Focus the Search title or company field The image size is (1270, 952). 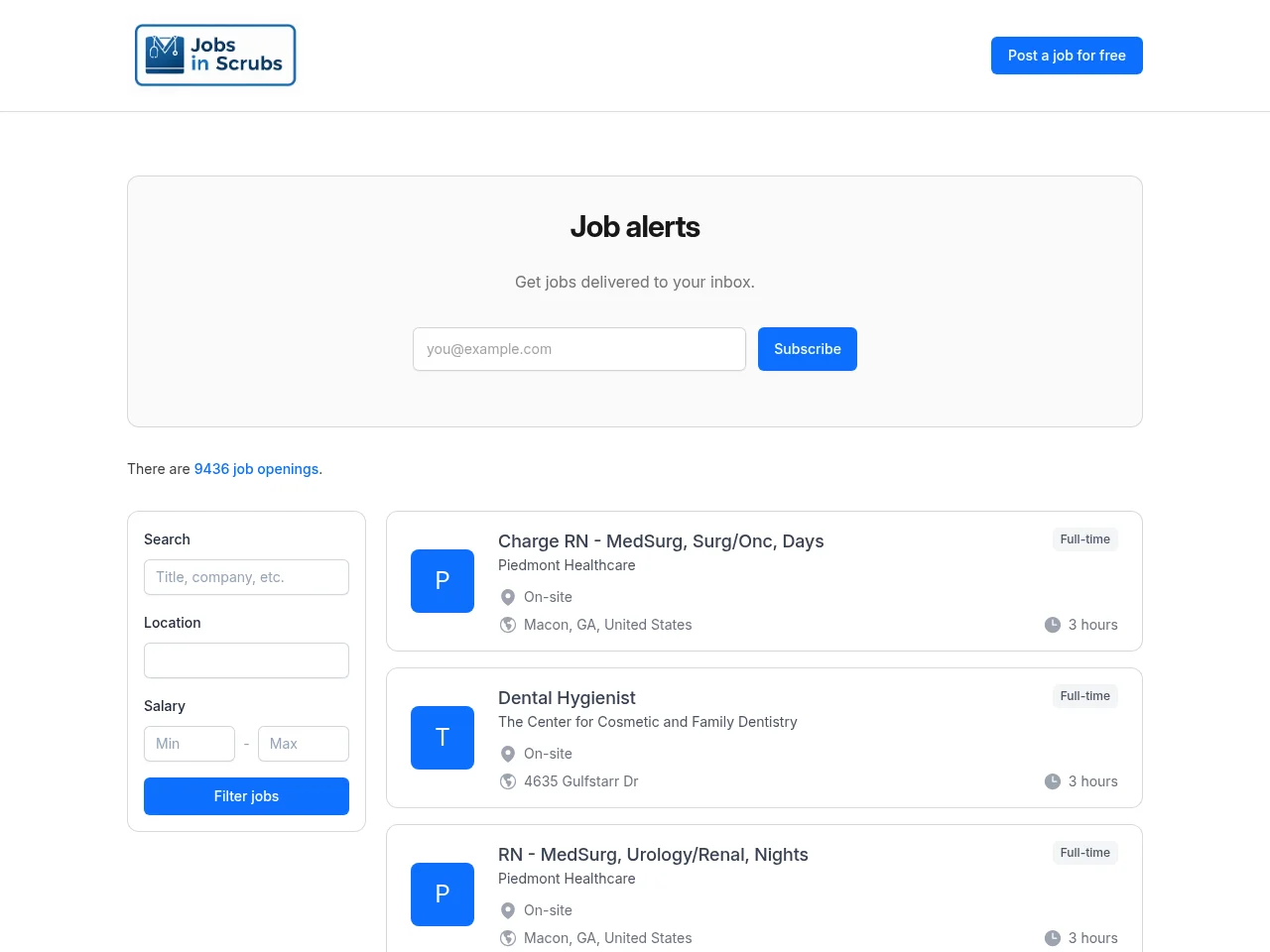(246, 577)
